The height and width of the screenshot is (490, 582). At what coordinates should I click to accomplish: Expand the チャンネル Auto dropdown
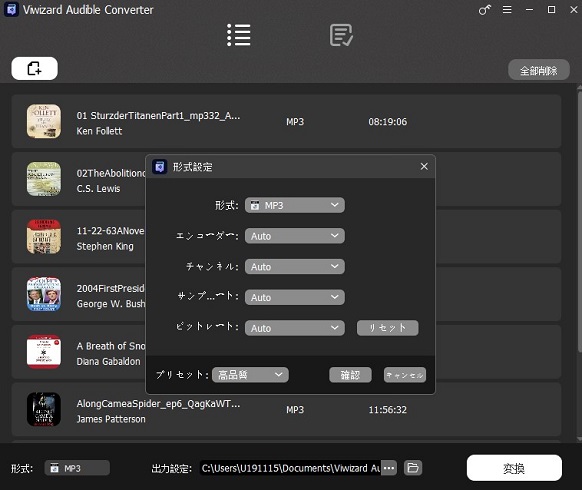(x=295, y=267)
